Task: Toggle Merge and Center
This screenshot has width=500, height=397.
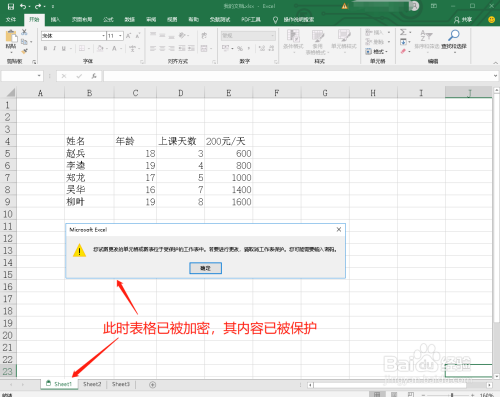Action: click(204, 49)
